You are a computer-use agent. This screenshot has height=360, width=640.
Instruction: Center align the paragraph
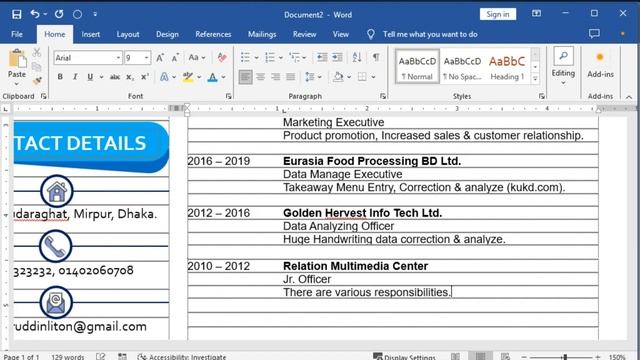click(x=260, y=77)
